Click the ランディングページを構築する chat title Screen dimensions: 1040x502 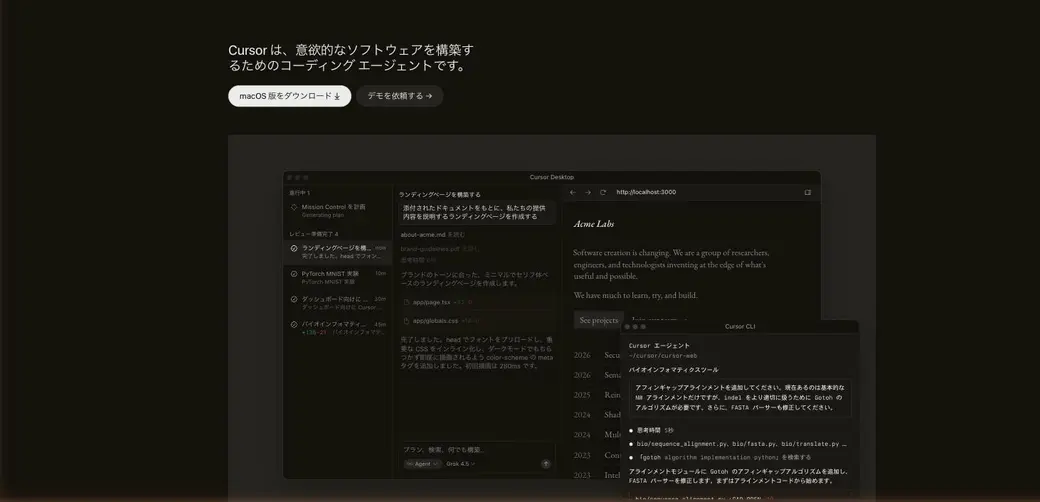tap(440, 194)
